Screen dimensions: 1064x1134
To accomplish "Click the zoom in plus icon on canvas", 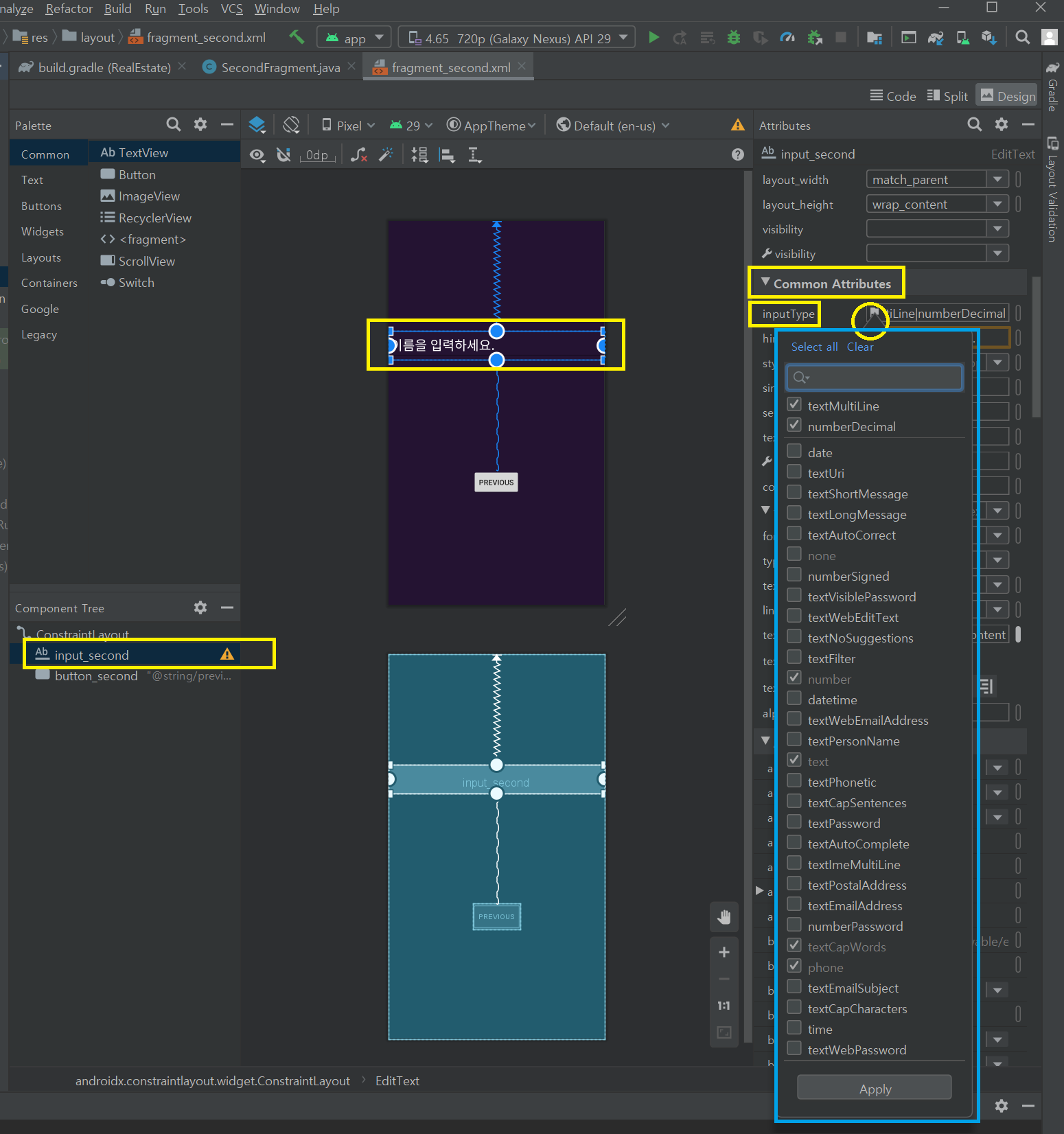I will [724, 952].
